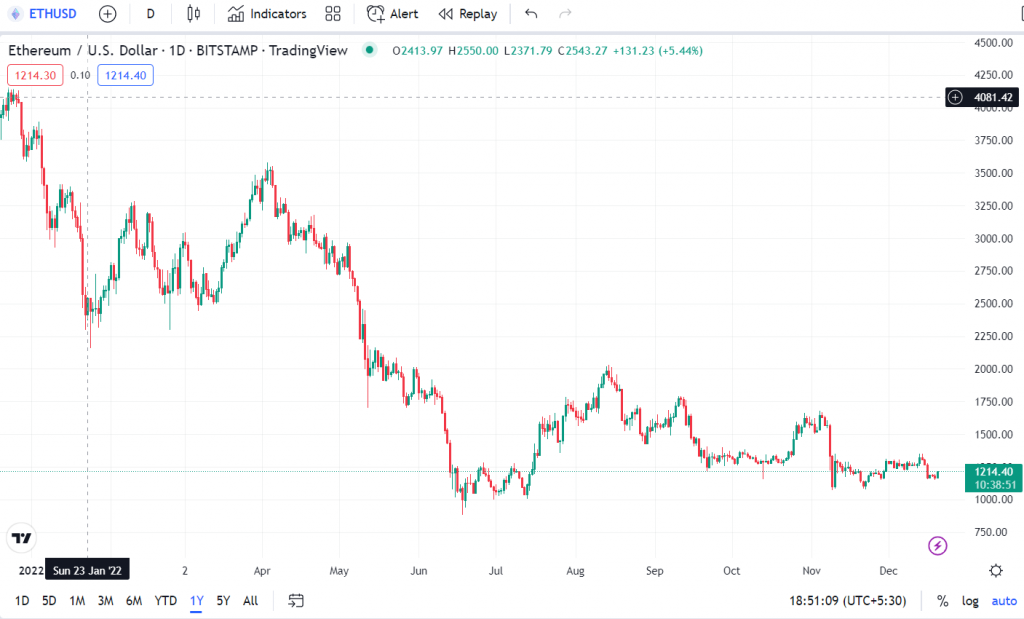Click the blue 1214.40 buy button
Image resolution: width=1024 pixels, height=619 pixels.
tap(125, 74)
